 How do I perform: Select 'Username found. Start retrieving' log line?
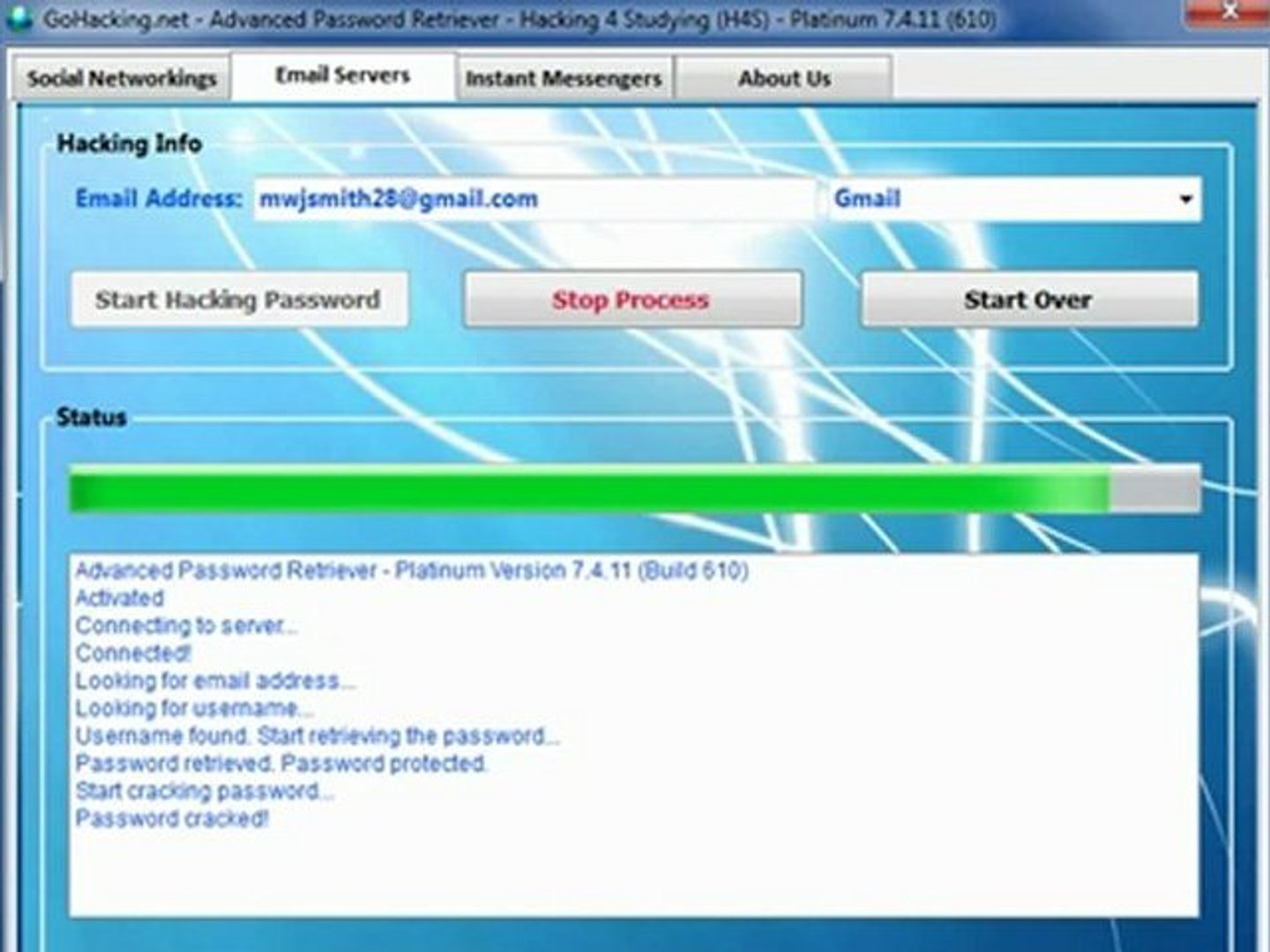tap(317, 735)
